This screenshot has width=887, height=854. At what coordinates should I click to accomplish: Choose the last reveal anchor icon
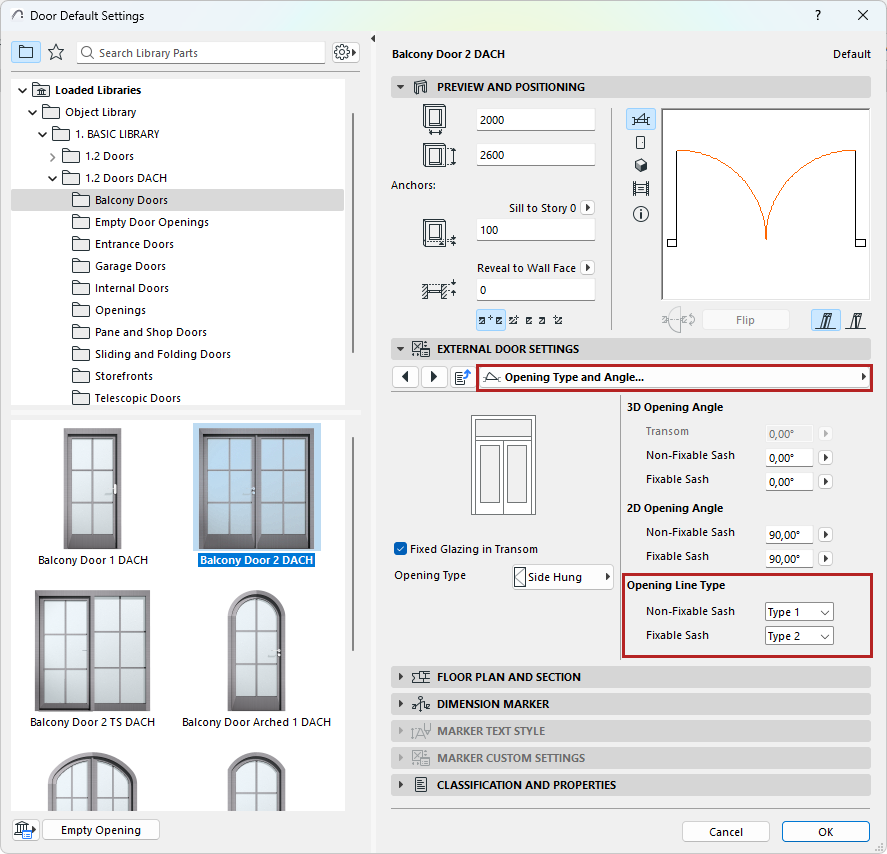tap(558, 320)
